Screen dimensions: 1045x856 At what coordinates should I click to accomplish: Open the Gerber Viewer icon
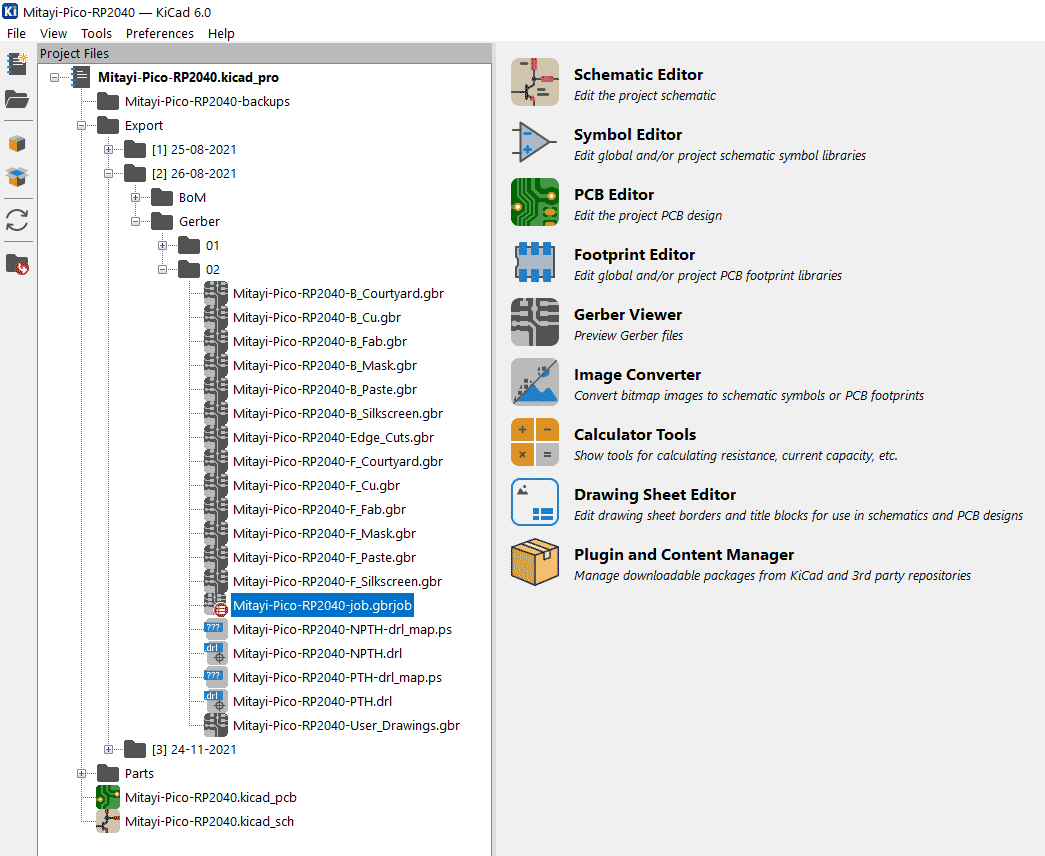[x=534, y=322]
